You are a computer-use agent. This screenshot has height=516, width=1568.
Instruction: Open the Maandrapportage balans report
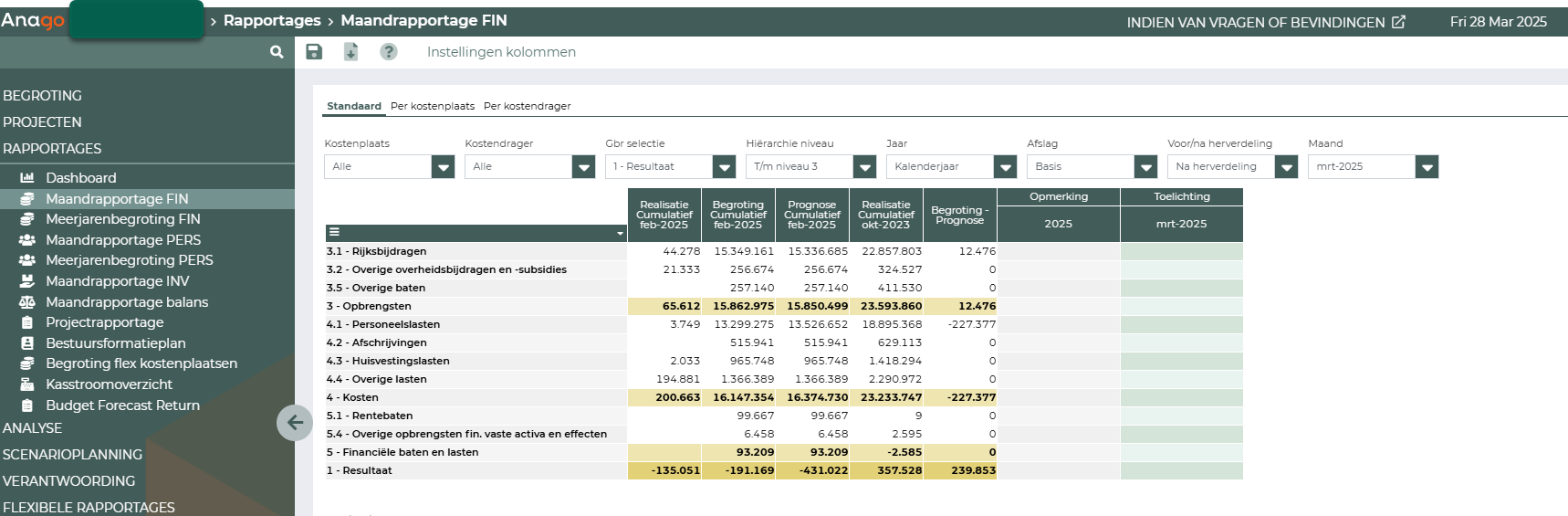click(127, 302)
